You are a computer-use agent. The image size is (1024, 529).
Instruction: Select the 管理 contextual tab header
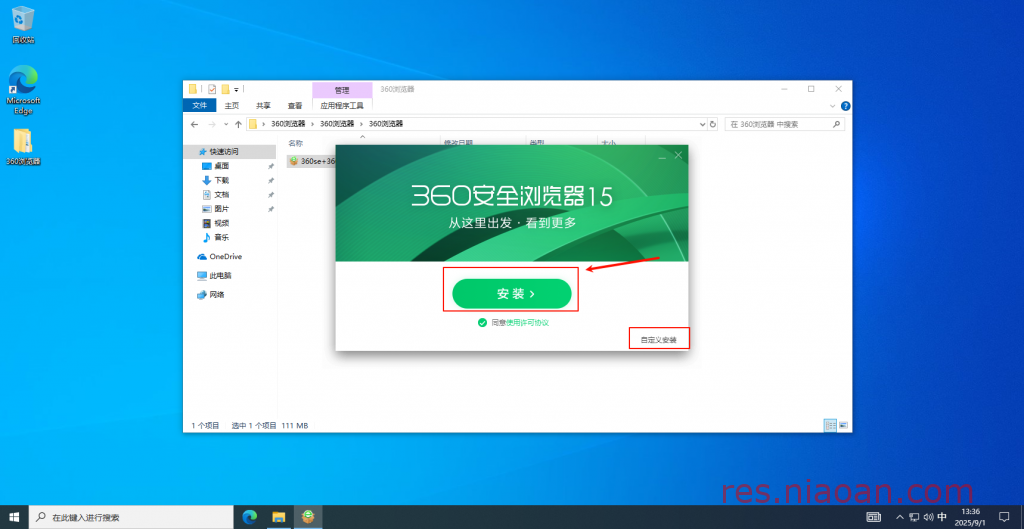pyautogui.click(x=342, y=90)
